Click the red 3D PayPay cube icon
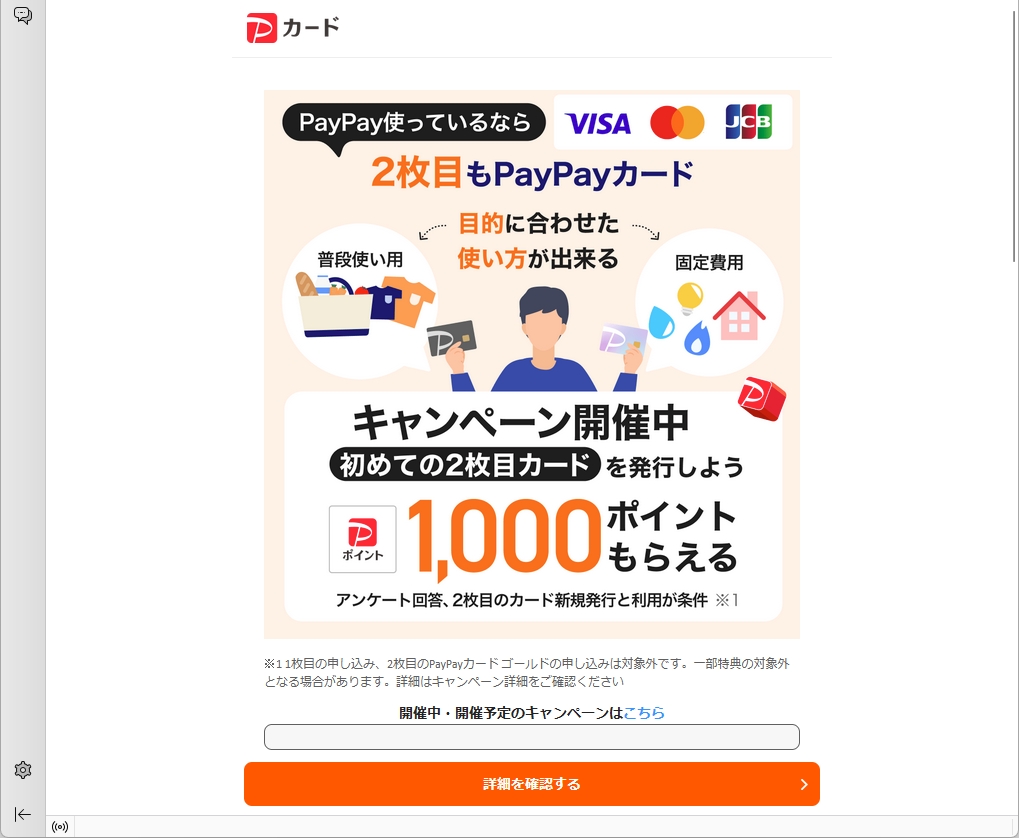 pos(762,399)
